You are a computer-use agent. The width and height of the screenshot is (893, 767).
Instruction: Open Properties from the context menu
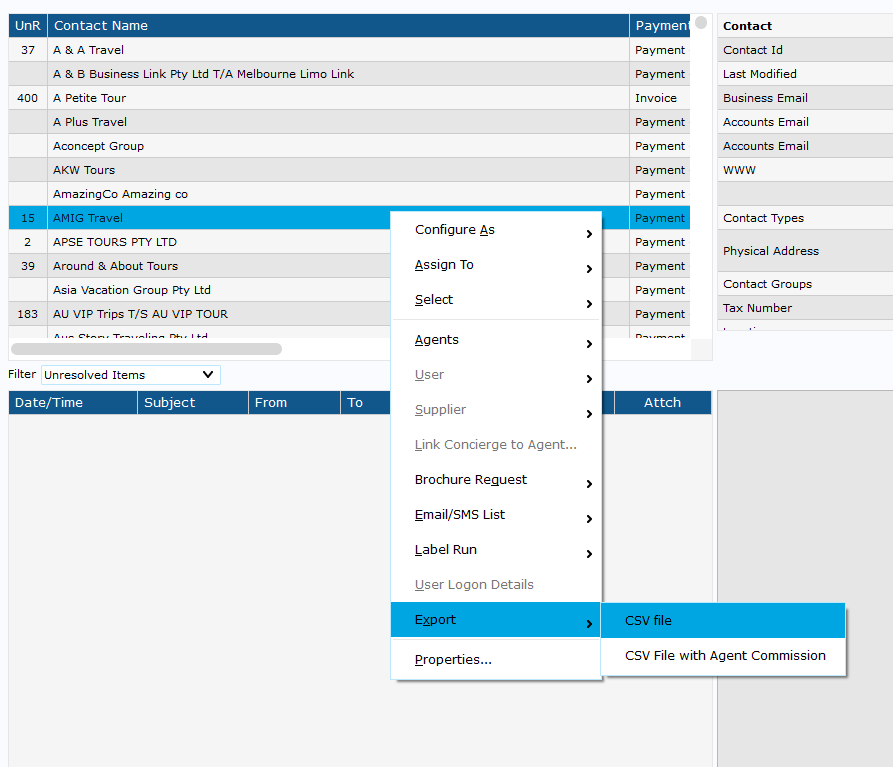tap(453, 660)
